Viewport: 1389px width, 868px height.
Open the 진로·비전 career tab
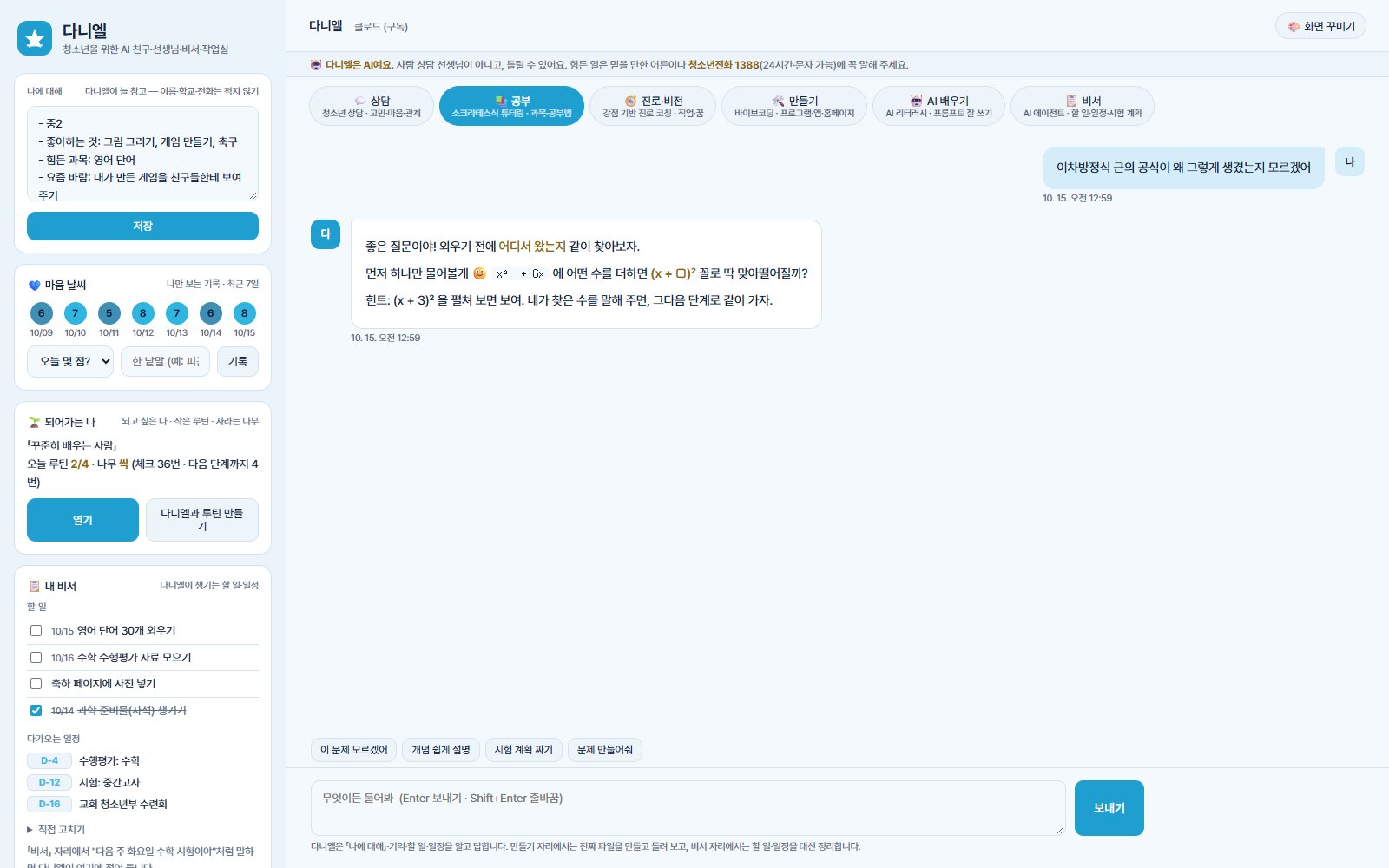coord(653,106)
